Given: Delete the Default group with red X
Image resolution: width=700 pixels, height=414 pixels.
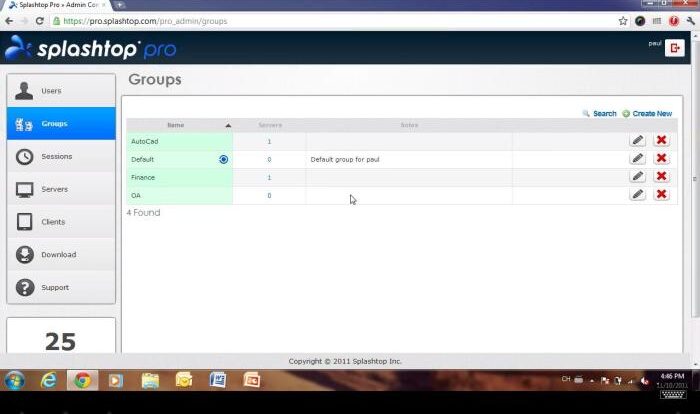Looking at the screenshot, I should point(661,158).
